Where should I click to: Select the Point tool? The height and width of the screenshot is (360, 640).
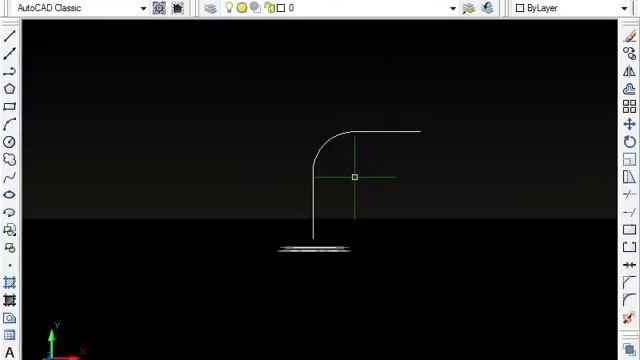point(9,265)
